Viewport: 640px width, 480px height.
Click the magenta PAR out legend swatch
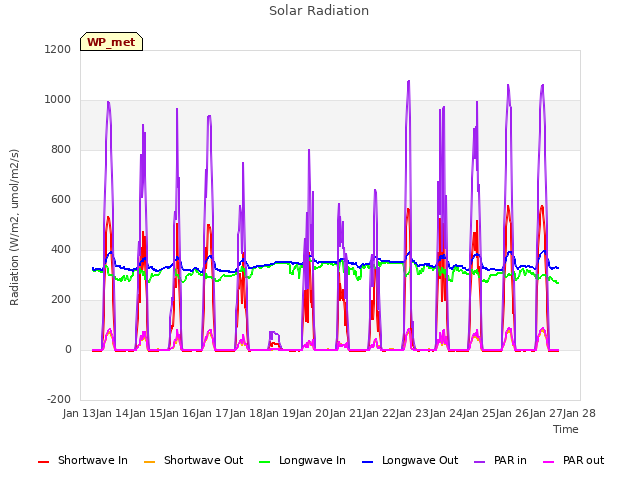(x=549, y=462)
